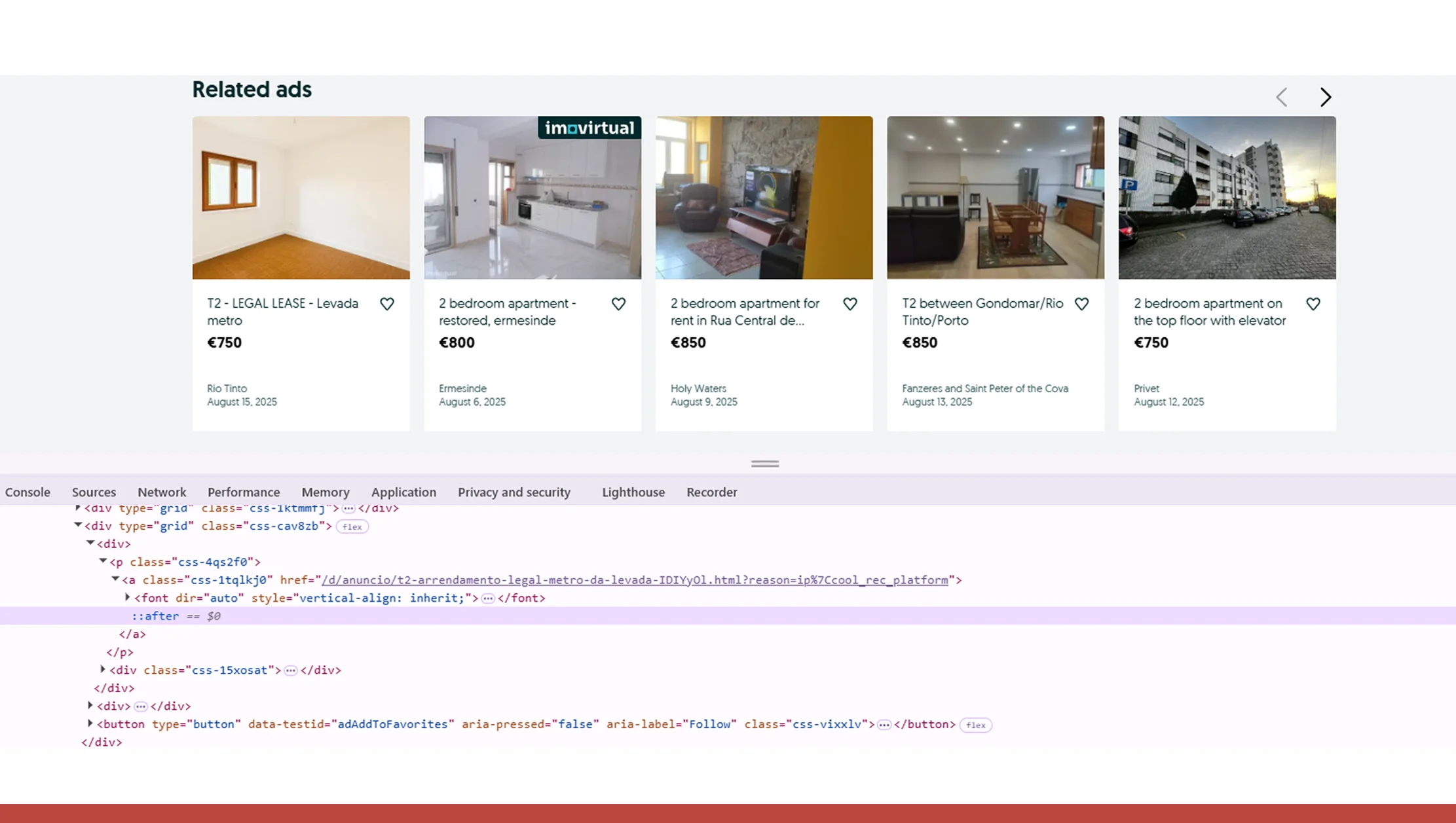The height and width of the screenshot is (823, 1456).
Task: Switch to the Network tab
Action: pyautogui.click(x=162, y=492)
